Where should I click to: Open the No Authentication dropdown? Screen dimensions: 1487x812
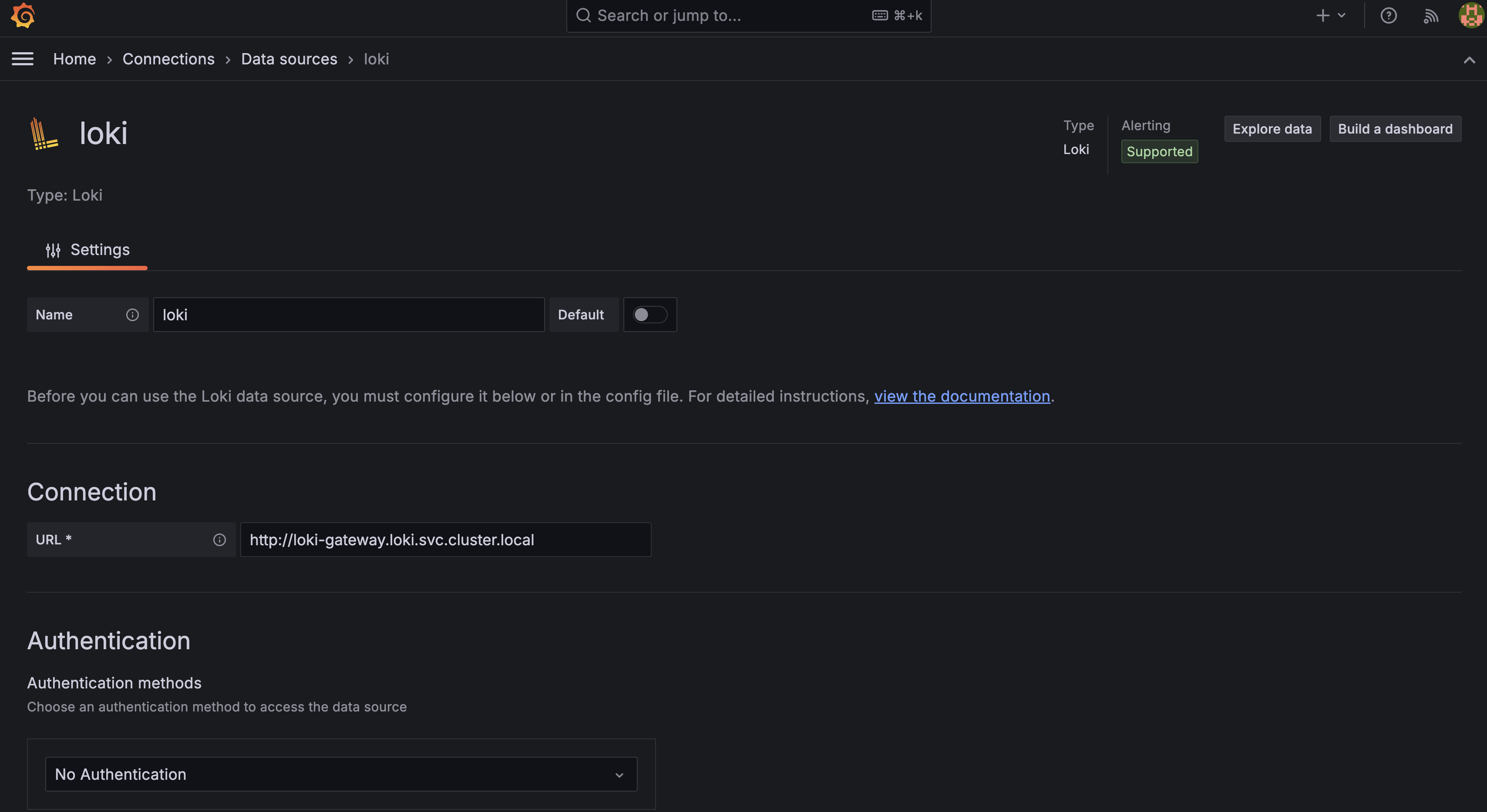click(341, 774)
